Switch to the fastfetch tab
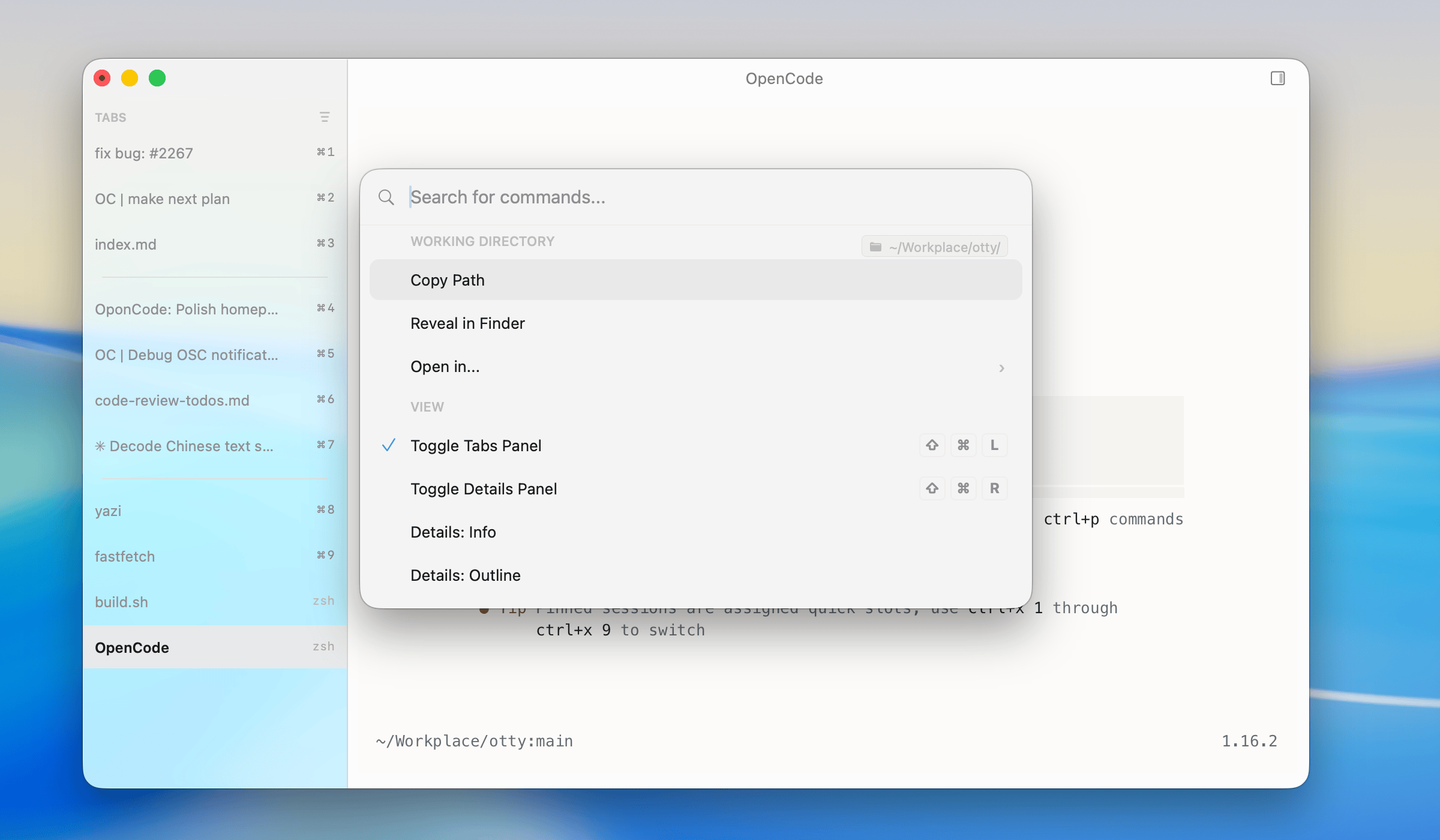The width and height of the screenshot is (1440, 840). (x=215, y=556)
